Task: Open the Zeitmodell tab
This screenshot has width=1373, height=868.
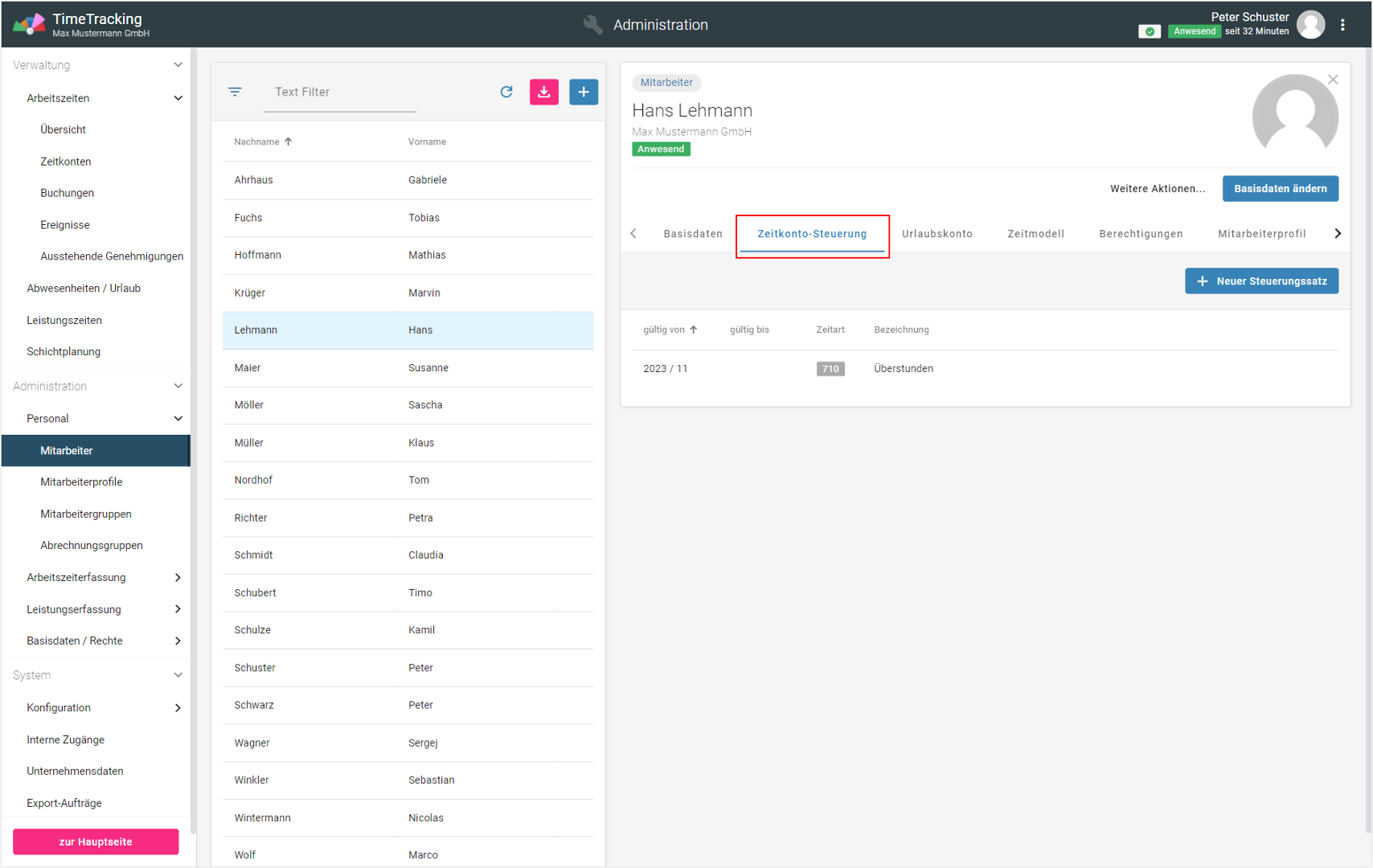Action: tap(1035, 234)
